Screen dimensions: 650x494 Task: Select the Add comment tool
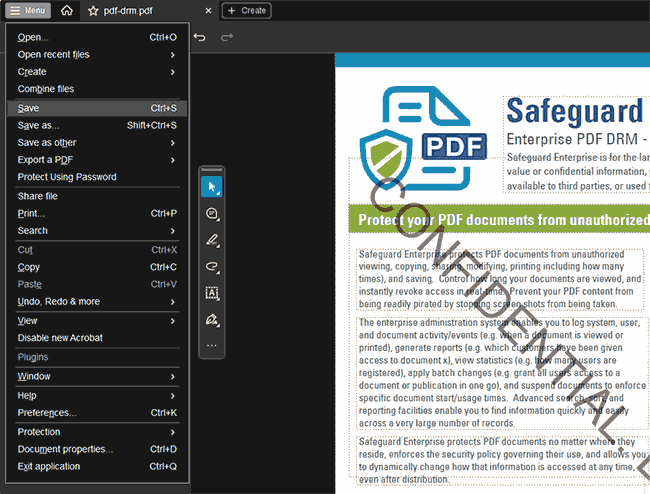(212, 213)
